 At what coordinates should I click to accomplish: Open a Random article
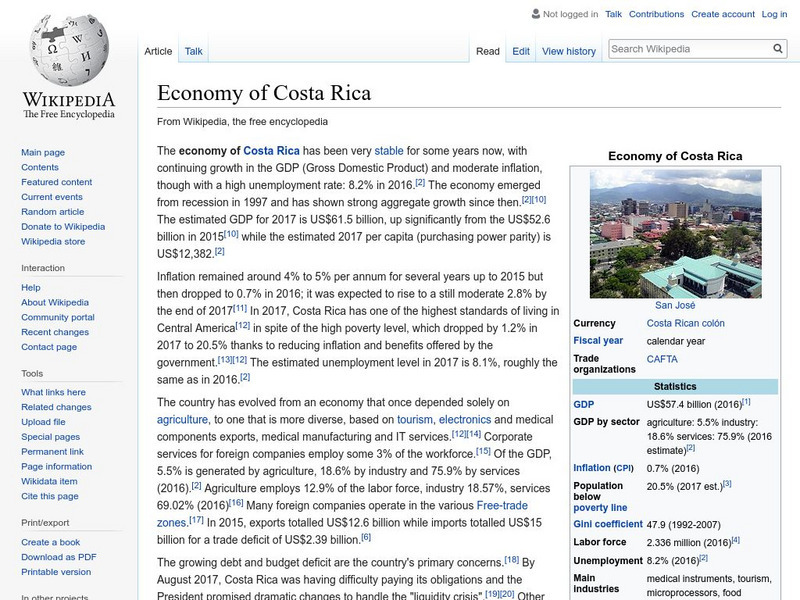pyautogui.click(x=53, y=211)
